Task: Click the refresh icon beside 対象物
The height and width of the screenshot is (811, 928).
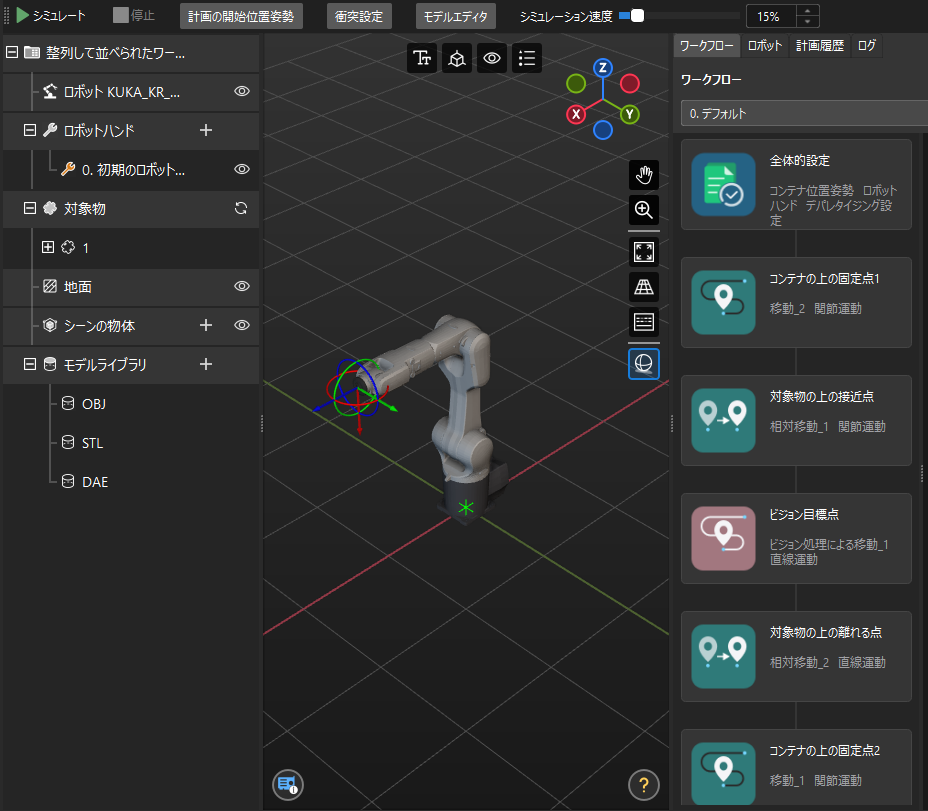Action: (240, 209)
